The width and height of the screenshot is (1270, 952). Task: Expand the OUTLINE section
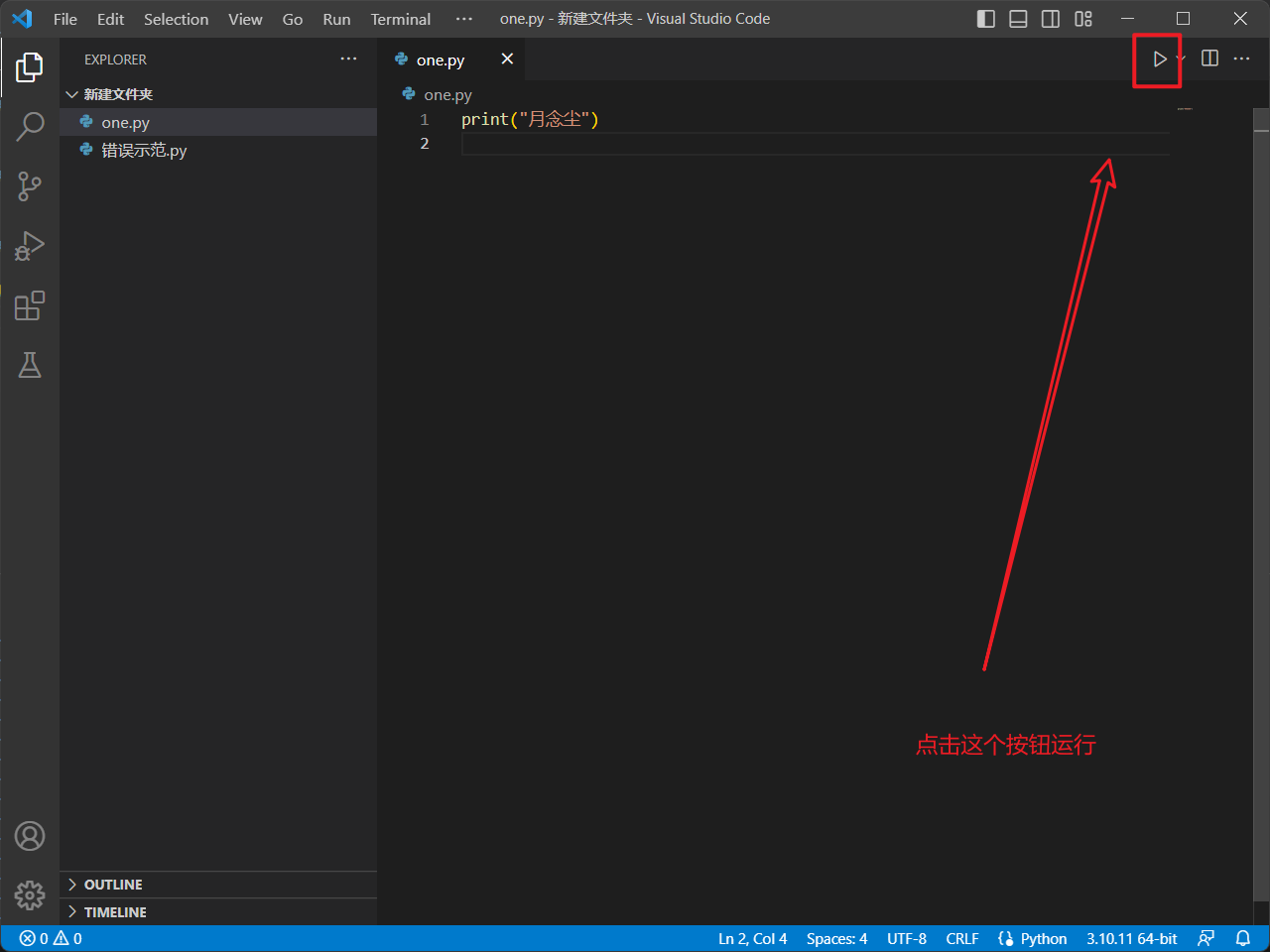[x=113, y=885]
